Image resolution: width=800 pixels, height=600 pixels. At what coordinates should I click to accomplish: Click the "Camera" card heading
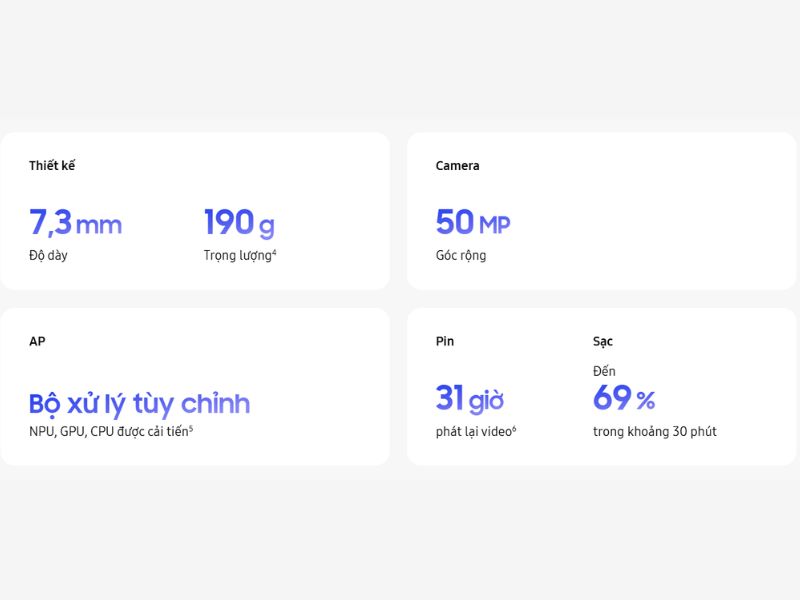pos(457,166)
